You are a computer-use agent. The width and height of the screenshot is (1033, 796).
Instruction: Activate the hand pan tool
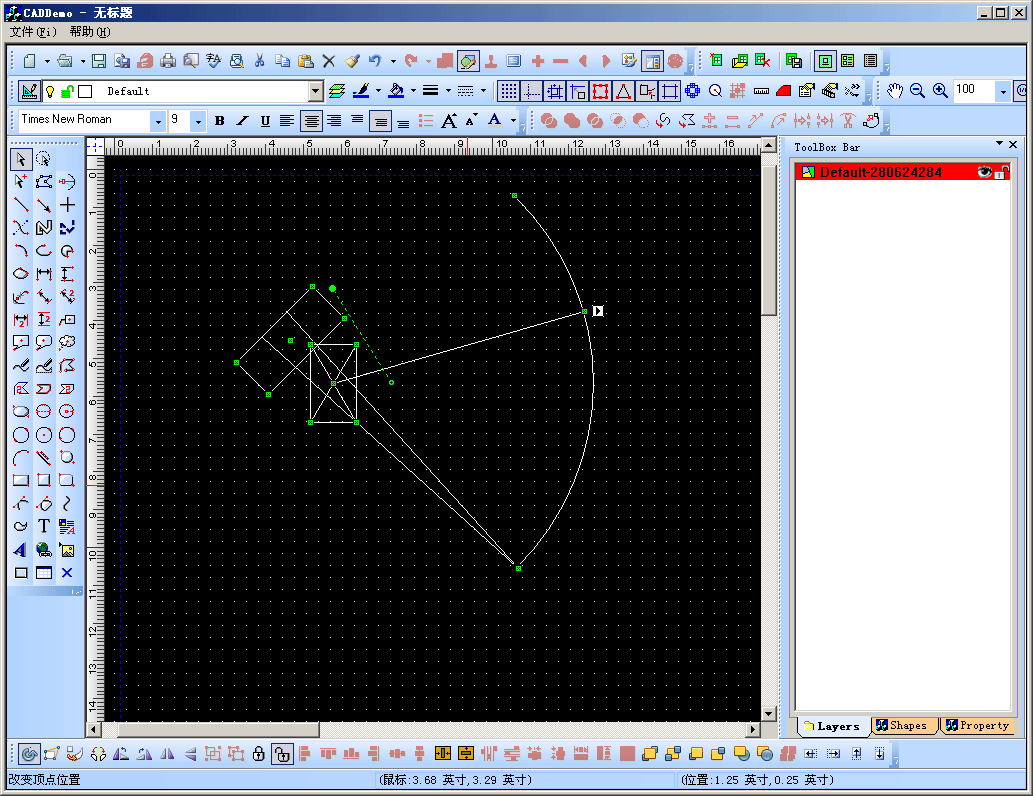[x=894, y=91]
